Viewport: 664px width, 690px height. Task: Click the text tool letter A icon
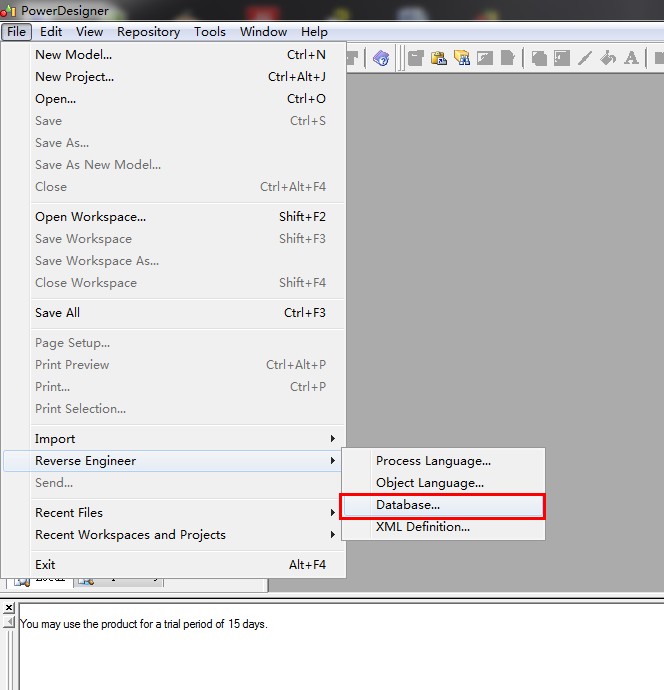631,58
